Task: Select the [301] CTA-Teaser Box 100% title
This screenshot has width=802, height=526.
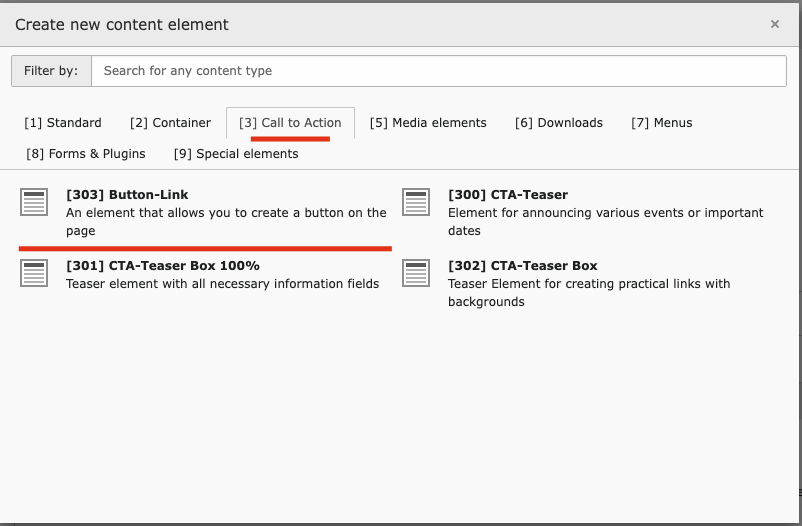Action: 163,266
